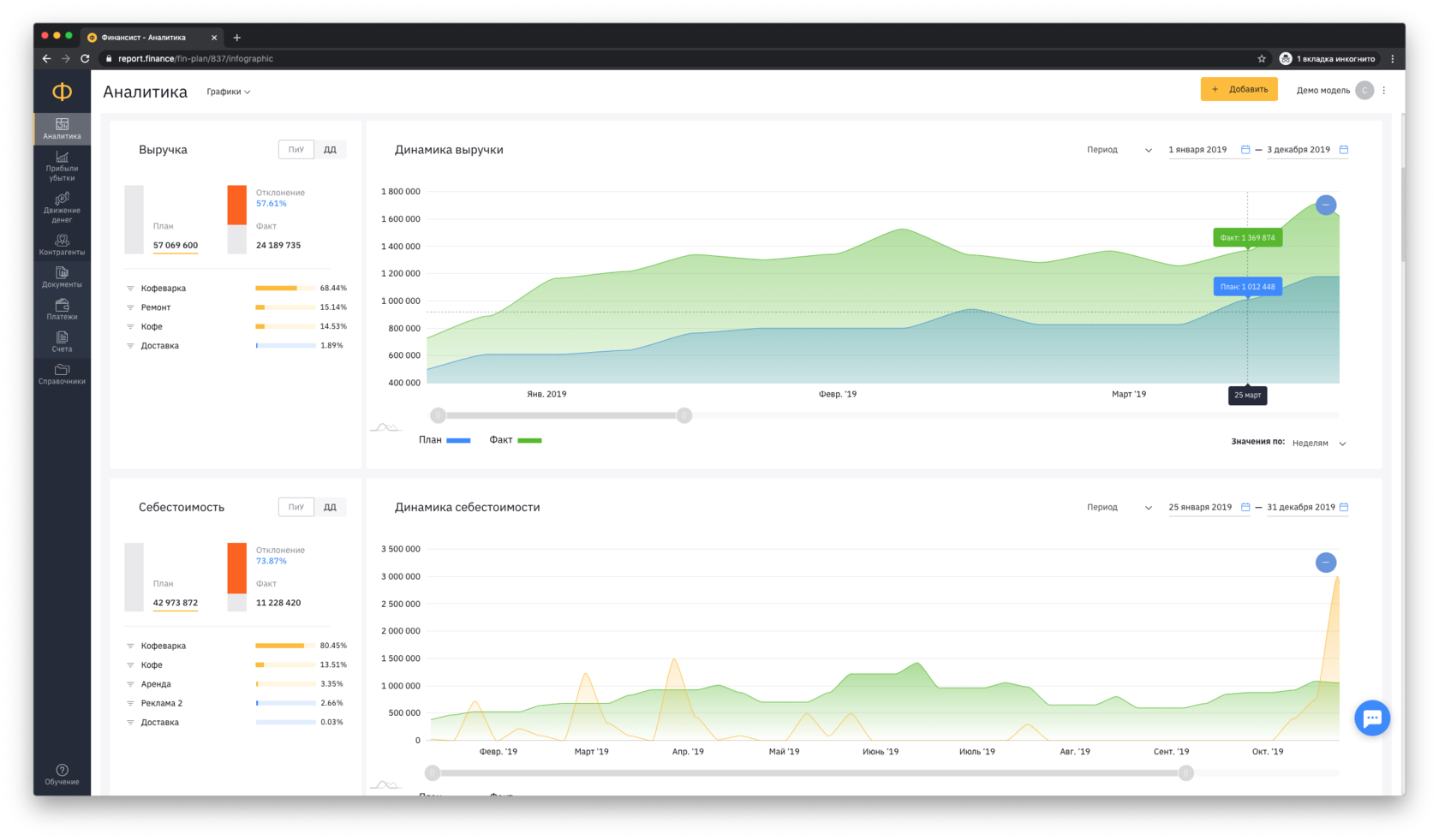Click right handle of revenue chart range slider

click(684, 415)
